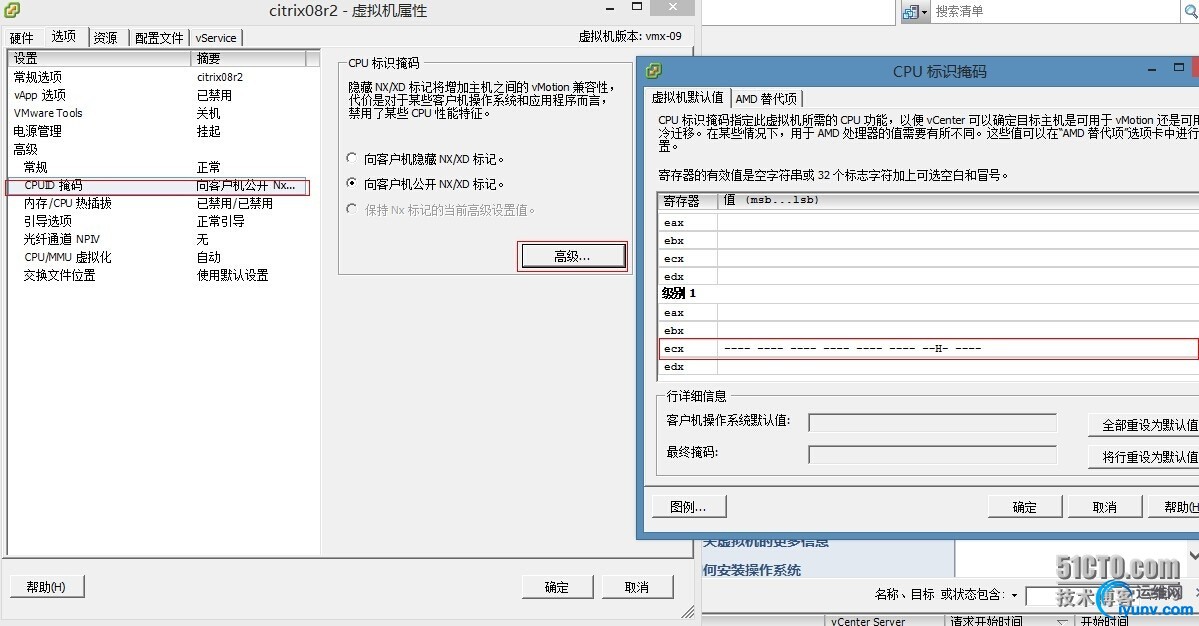
Task: Select the 电源管理 settings row
Action: click(162, 131)
